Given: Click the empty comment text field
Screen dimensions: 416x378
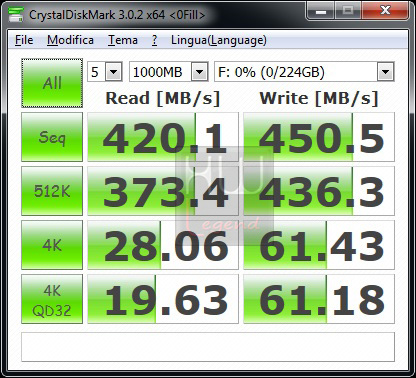Looking at the screenshot, I should coord(208,347).
